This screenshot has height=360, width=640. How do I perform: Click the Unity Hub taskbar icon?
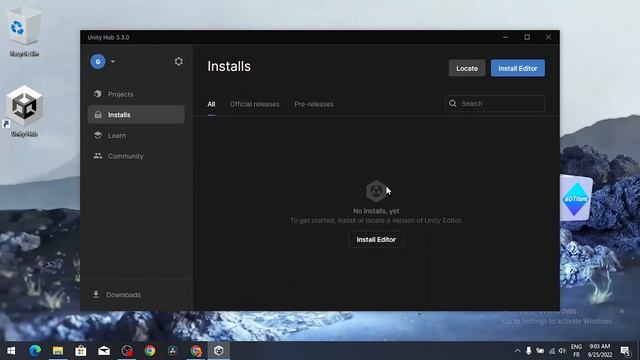(219, 351)
